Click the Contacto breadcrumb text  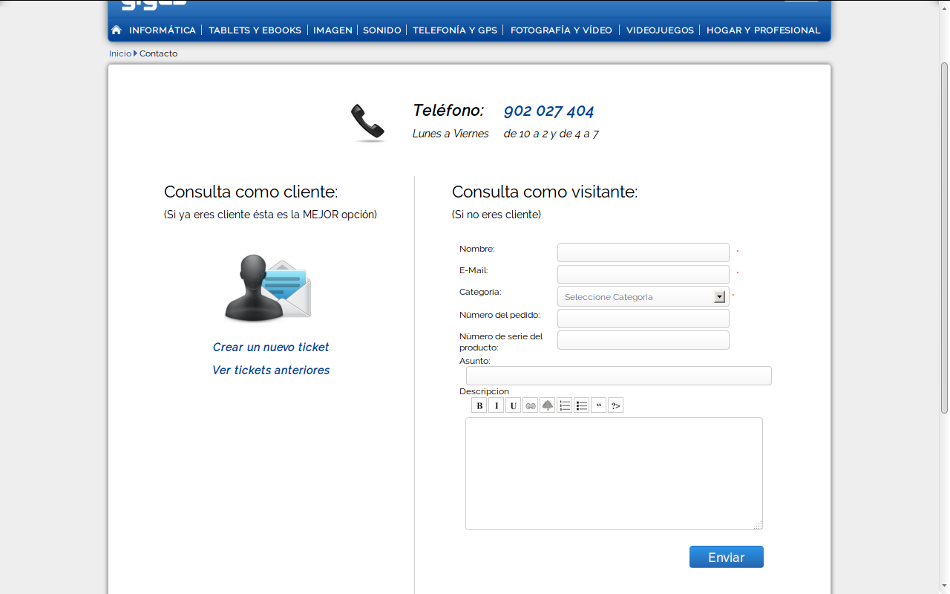coord(158,53)
